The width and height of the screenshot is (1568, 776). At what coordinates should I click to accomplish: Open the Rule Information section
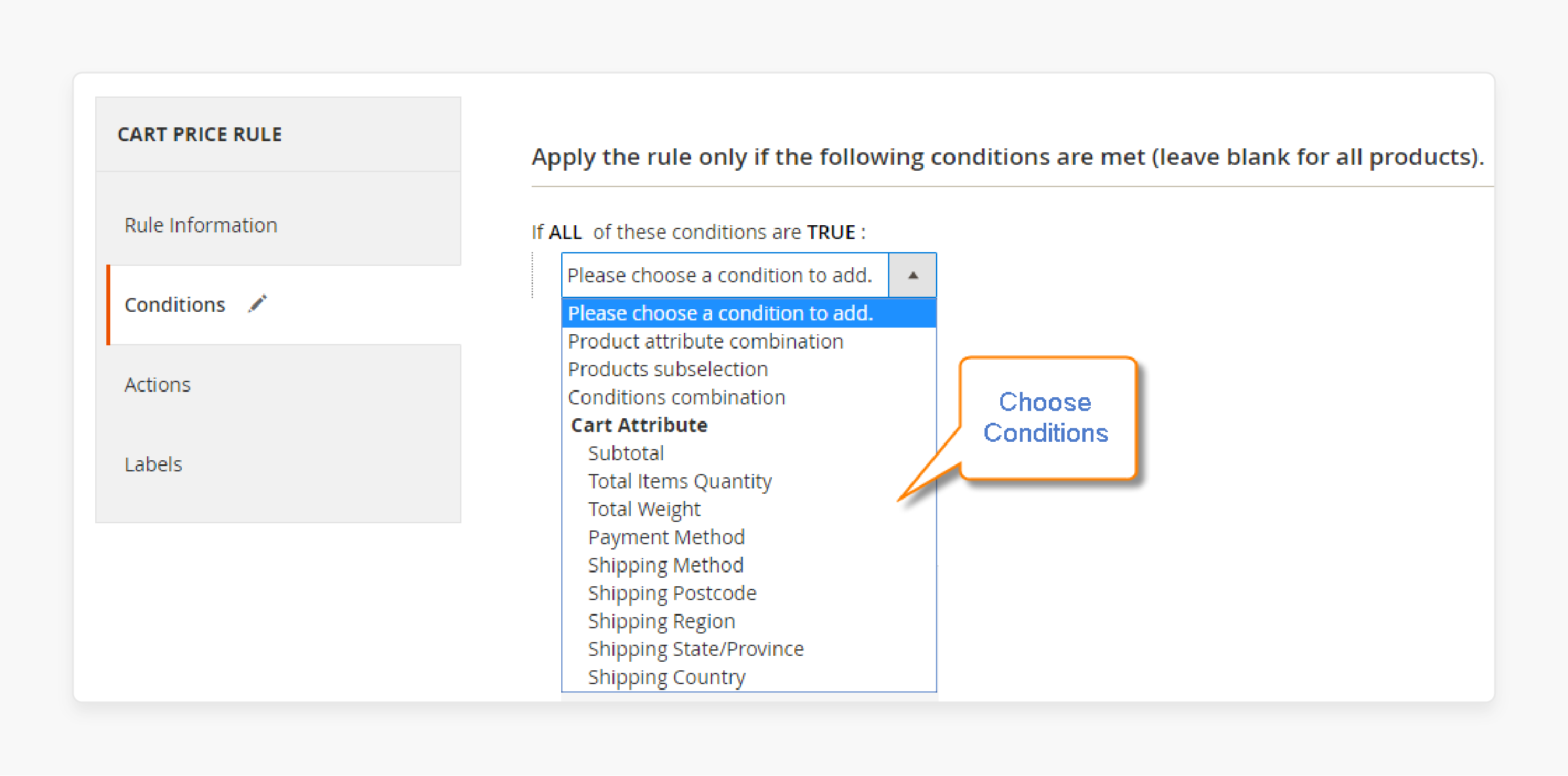pos(201,225)
